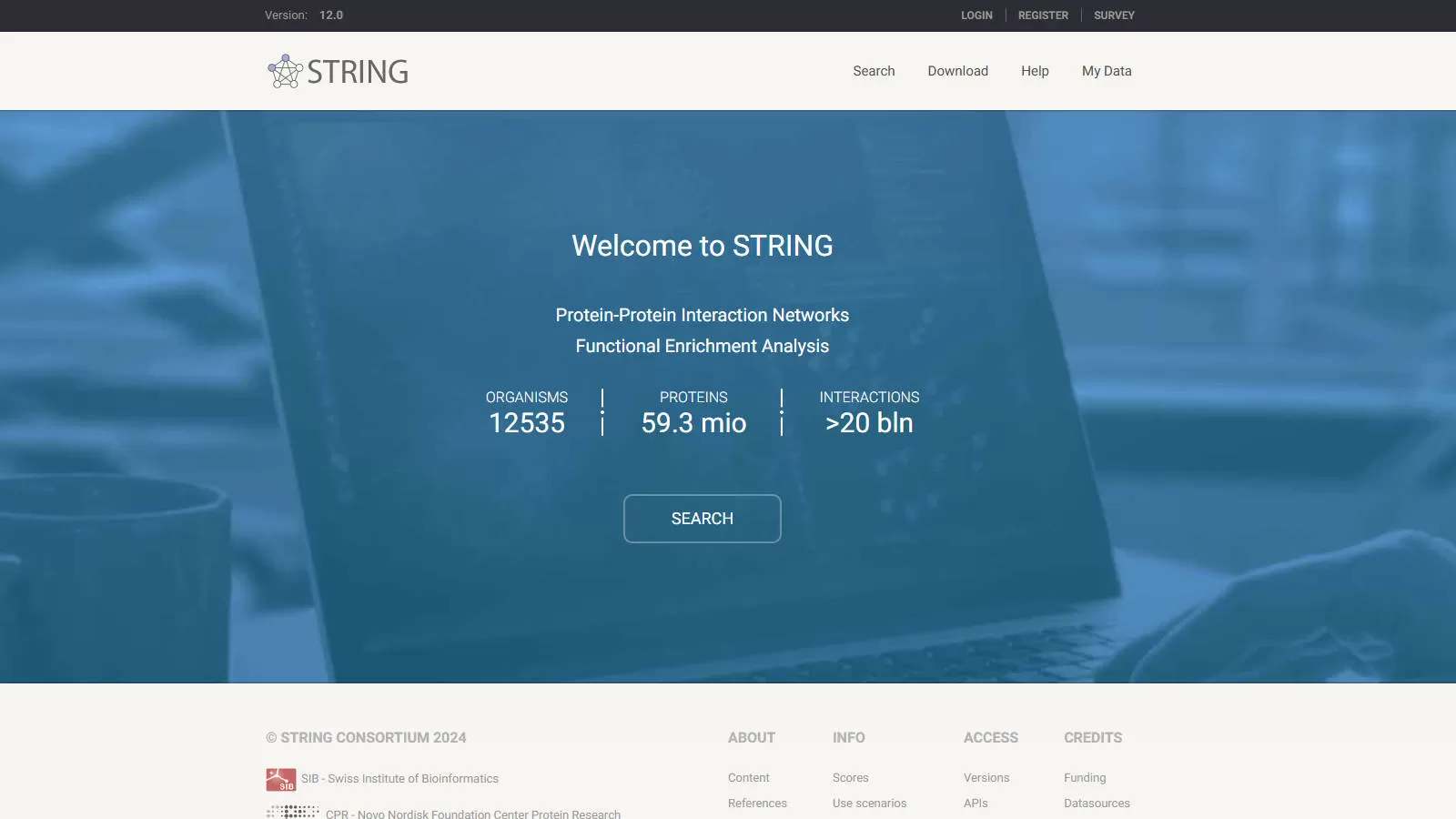Click the SIB Swiss Institute logo
The image size is (1456, 819).
[x=281, y=779]
